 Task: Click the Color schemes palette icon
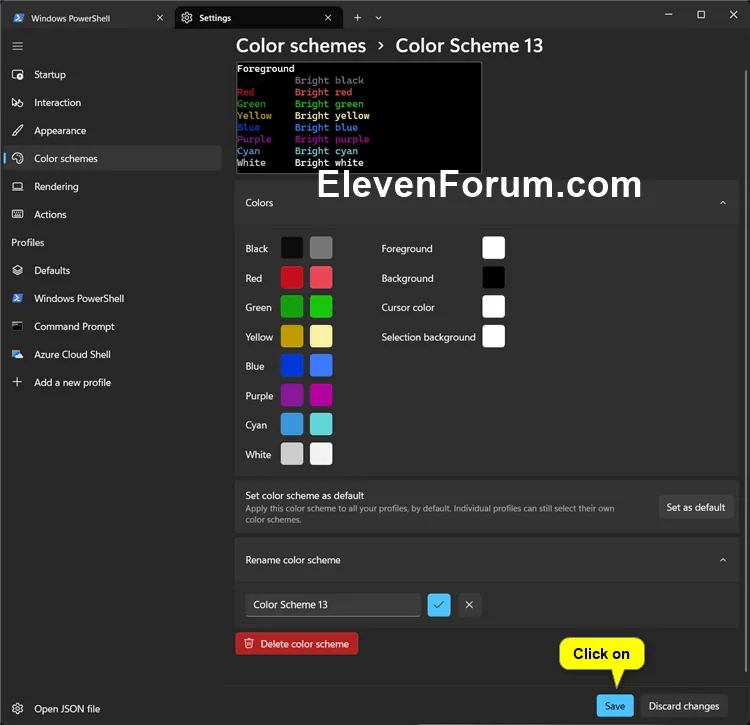(18, 158)
